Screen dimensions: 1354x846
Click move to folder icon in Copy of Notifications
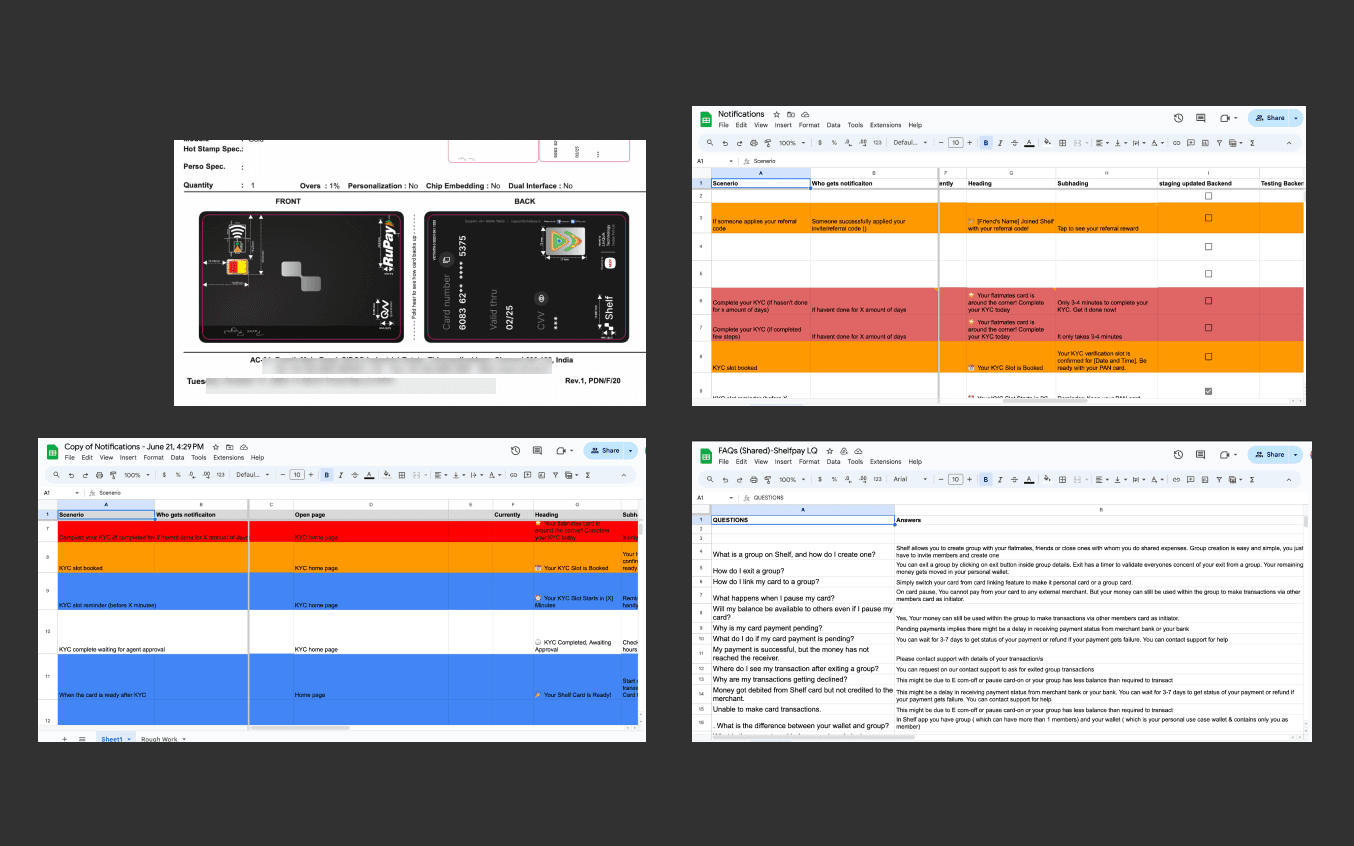coord(230,447)
